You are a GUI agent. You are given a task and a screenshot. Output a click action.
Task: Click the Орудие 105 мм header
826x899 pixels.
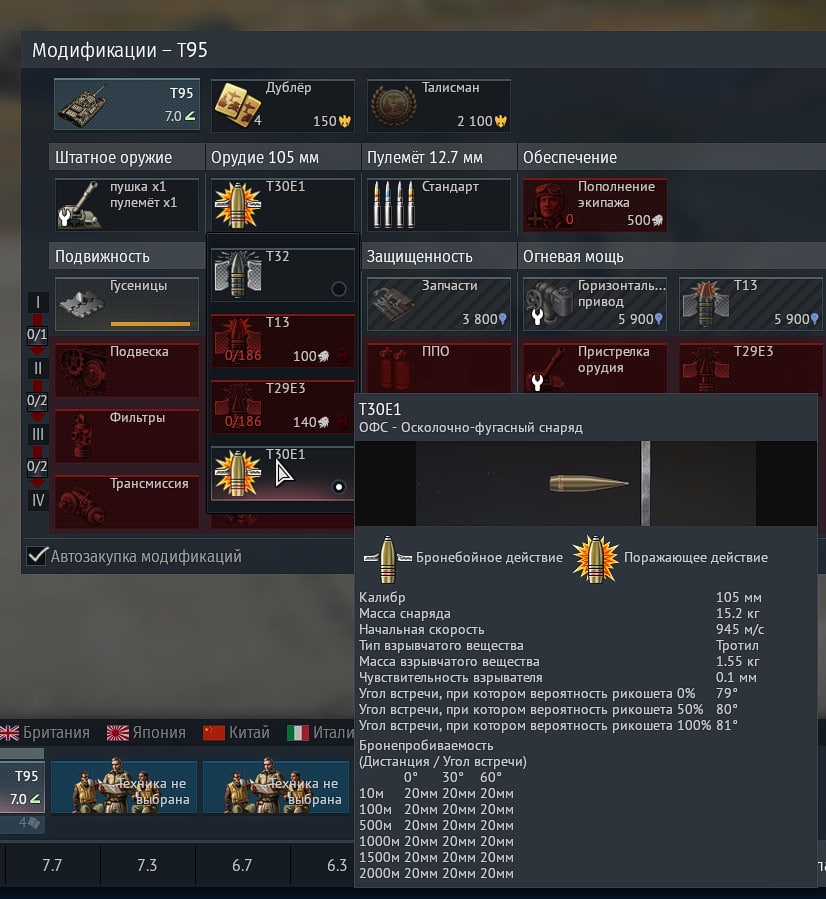point(283,157)
